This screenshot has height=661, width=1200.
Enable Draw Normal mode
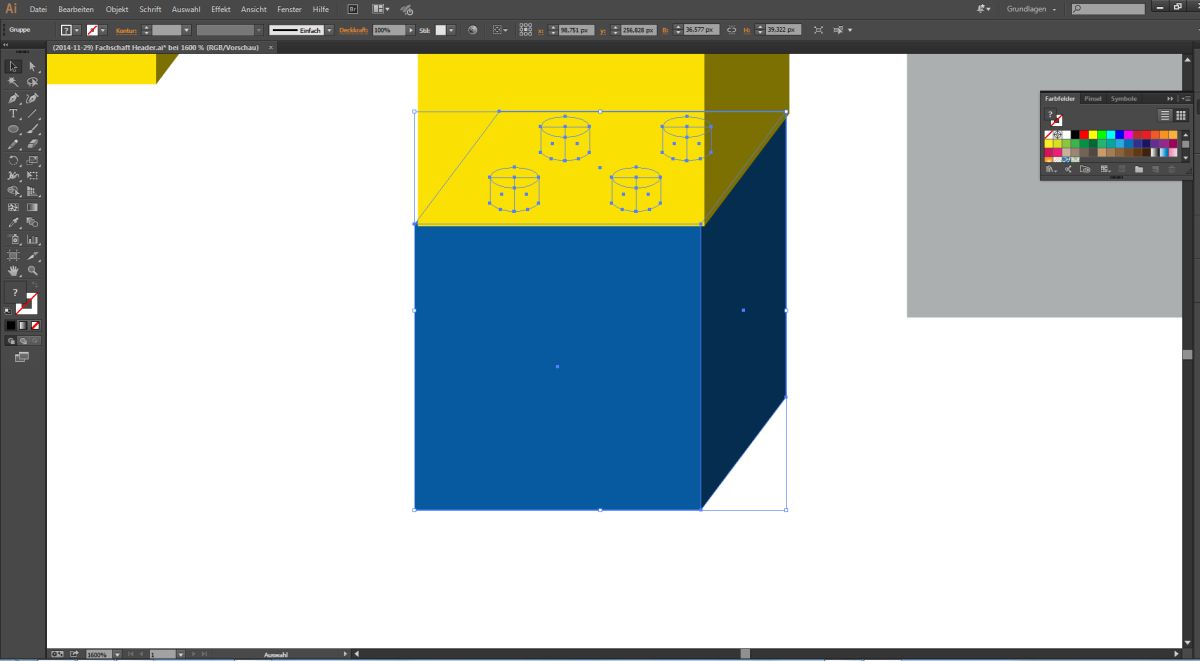(11, 341)
